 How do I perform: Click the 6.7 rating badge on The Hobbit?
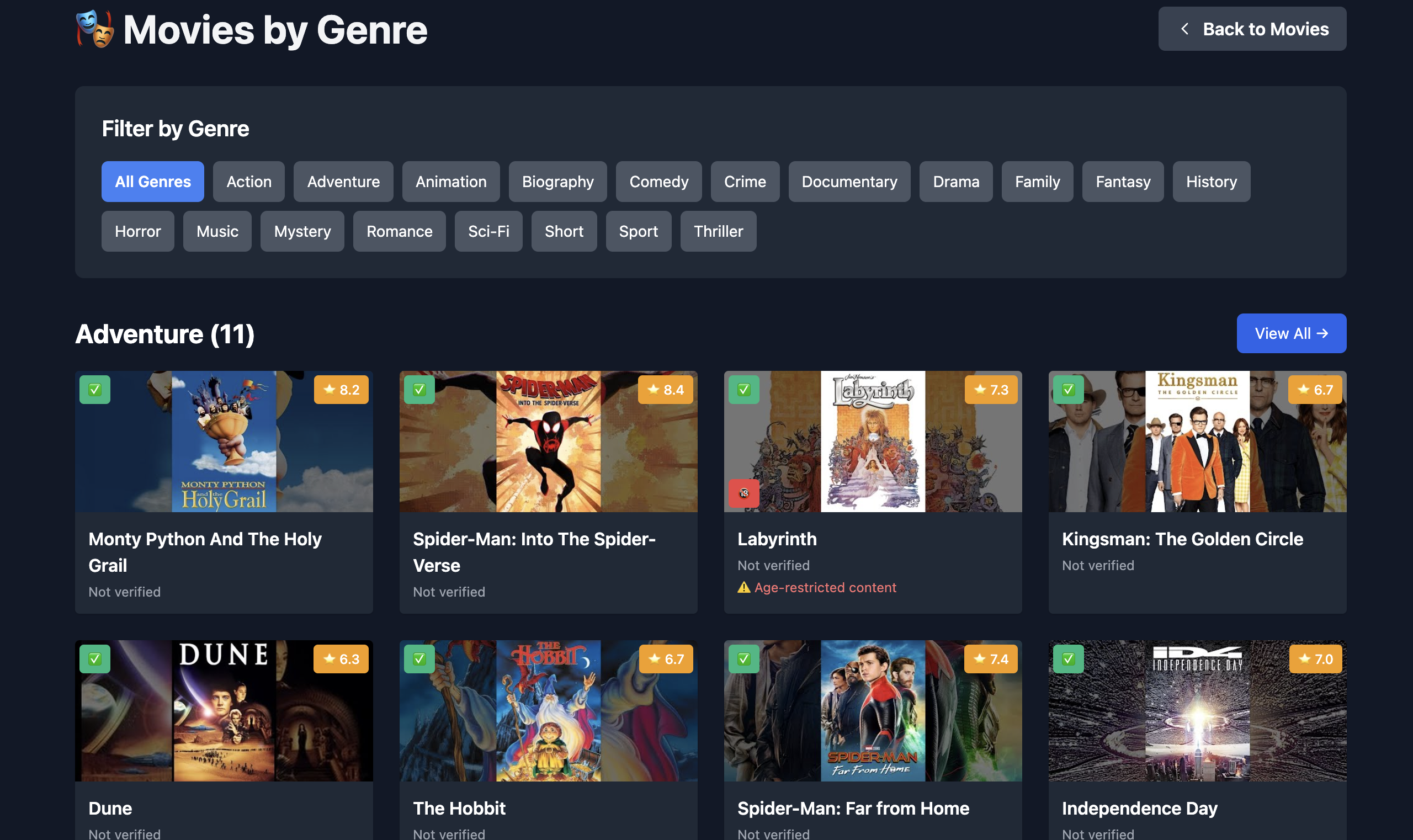click(666, 659)
